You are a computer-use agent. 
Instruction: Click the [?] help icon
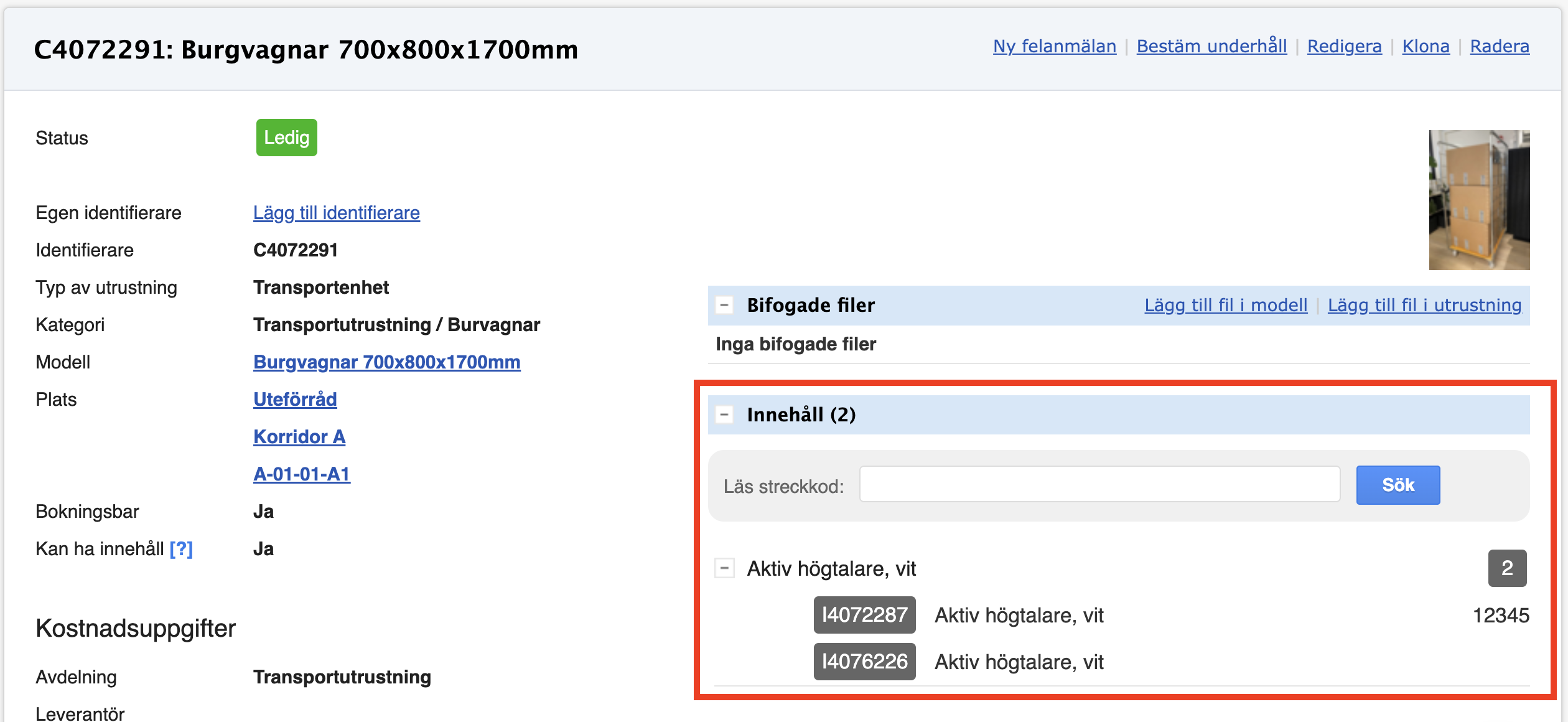(x=181, y=549)
